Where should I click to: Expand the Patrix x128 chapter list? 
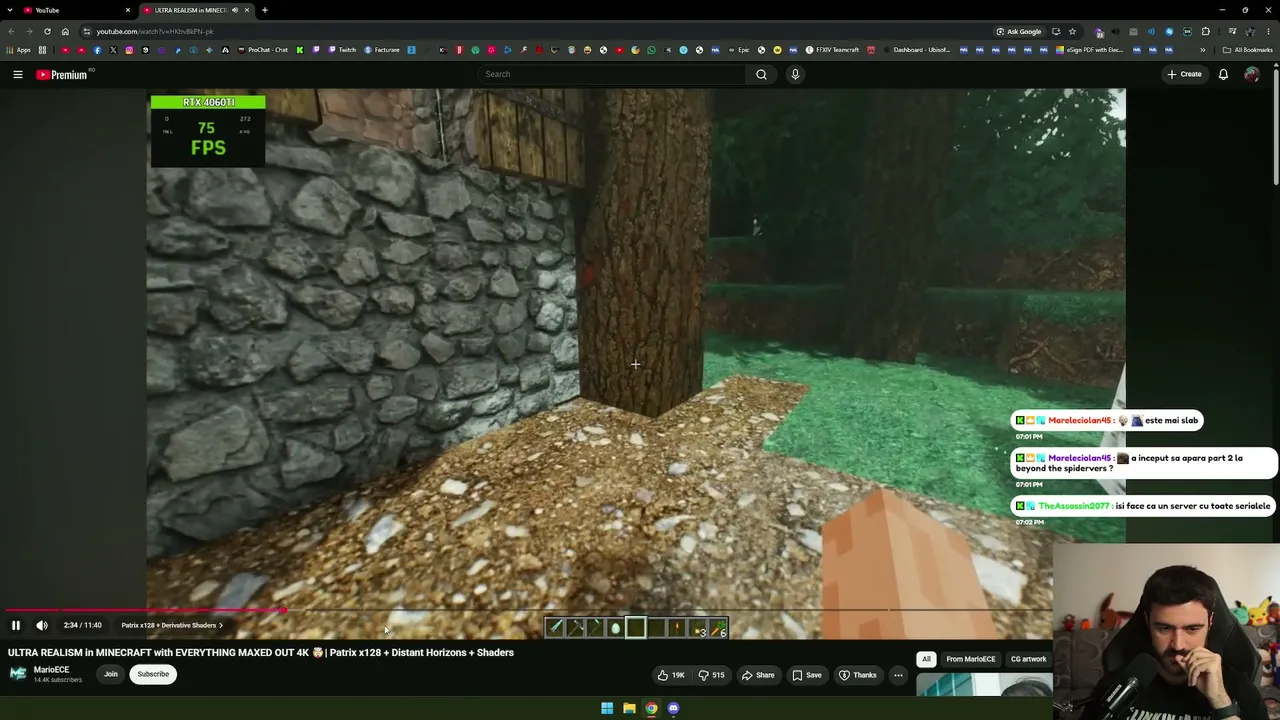coord(172,625)
